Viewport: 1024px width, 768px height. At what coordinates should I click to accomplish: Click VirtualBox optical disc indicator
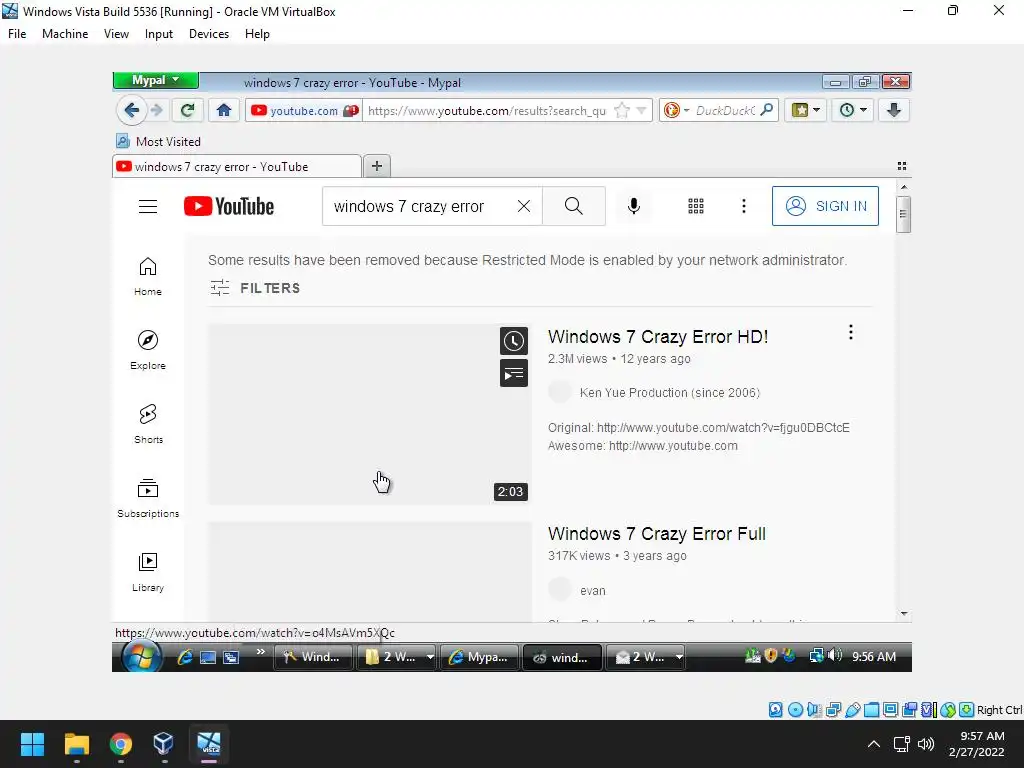795,710
